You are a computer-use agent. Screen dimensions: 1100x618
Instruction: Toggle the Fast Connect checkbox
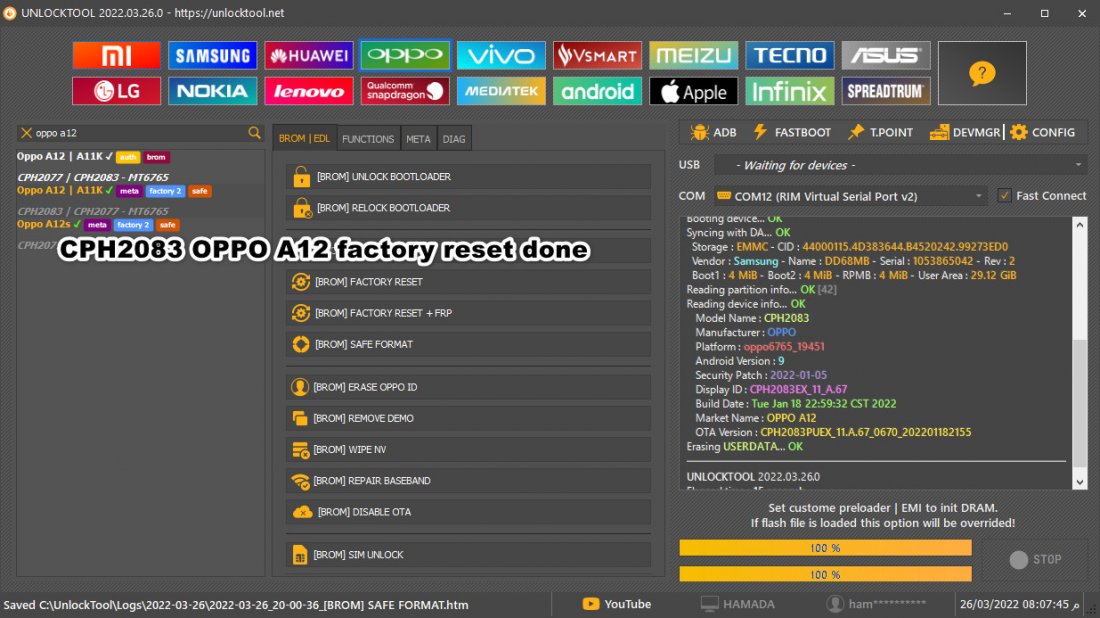click(x=1005, y=196)
